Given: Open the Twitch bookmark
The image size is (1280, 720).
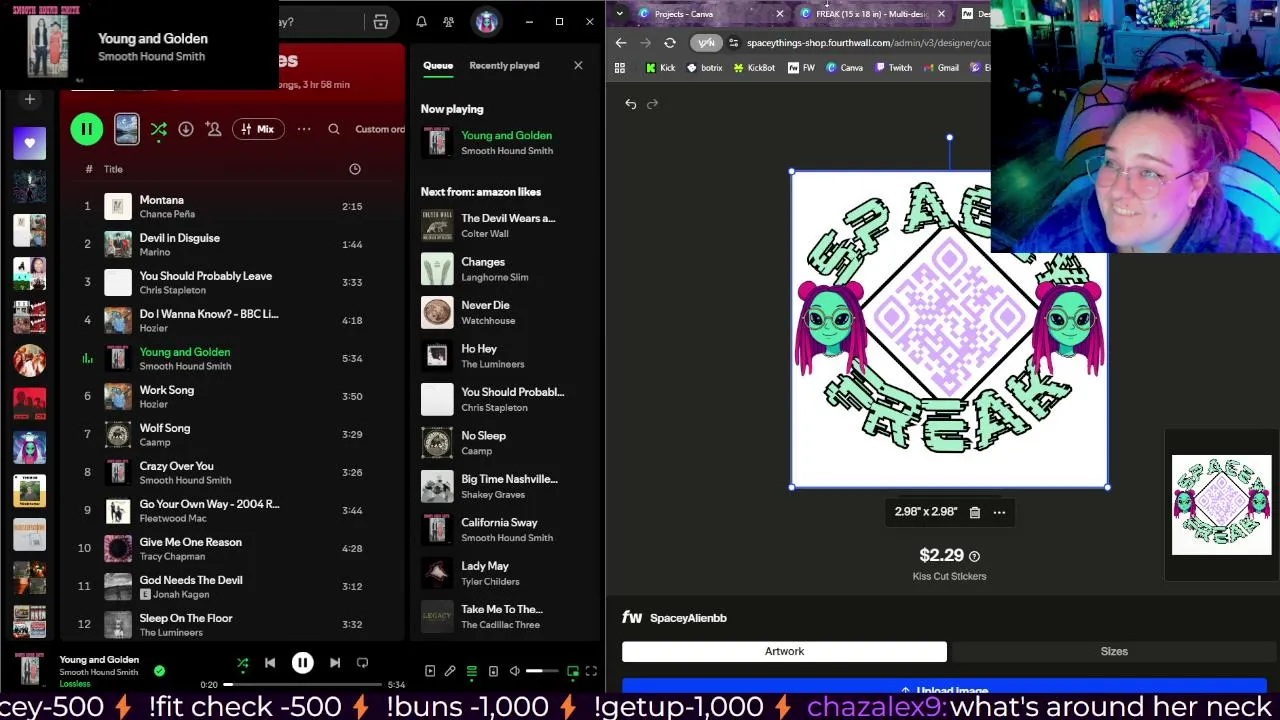Looking at the screenshot, I should click(x=893, y=68).
